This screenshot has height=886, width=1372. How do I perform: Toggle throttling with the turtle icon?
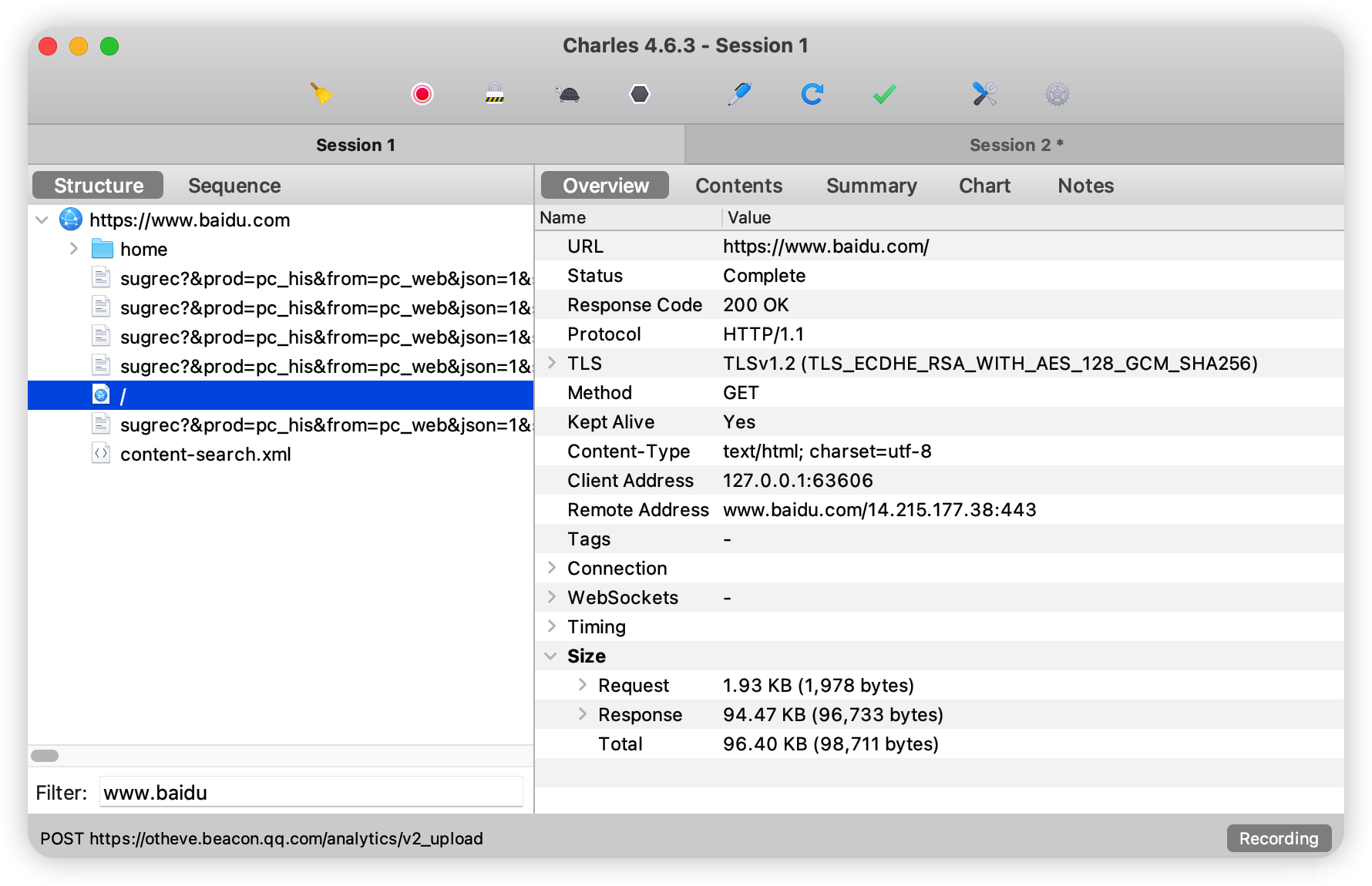[568, 94]
